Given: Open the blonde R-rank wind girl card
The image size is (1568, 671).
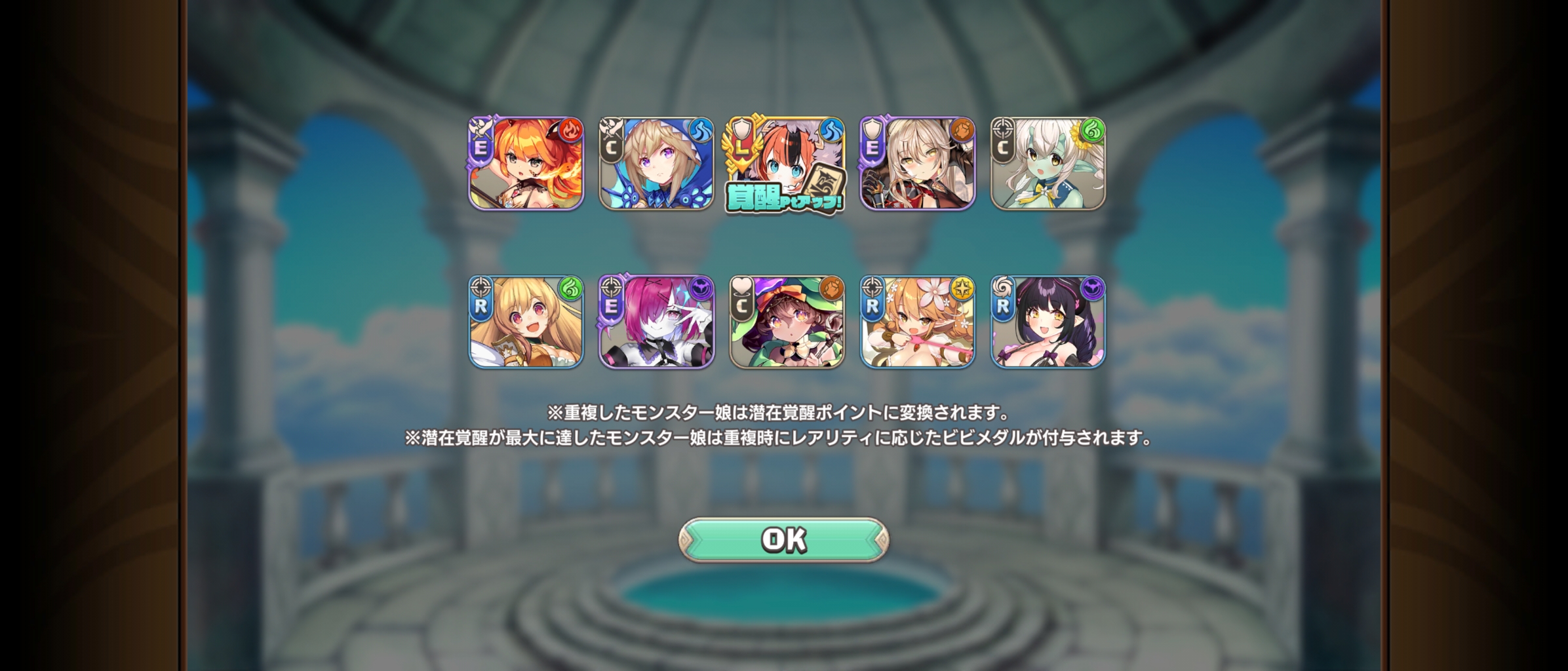Looking at the screenshot, I should pyautogui.click(x=526, y=322).
